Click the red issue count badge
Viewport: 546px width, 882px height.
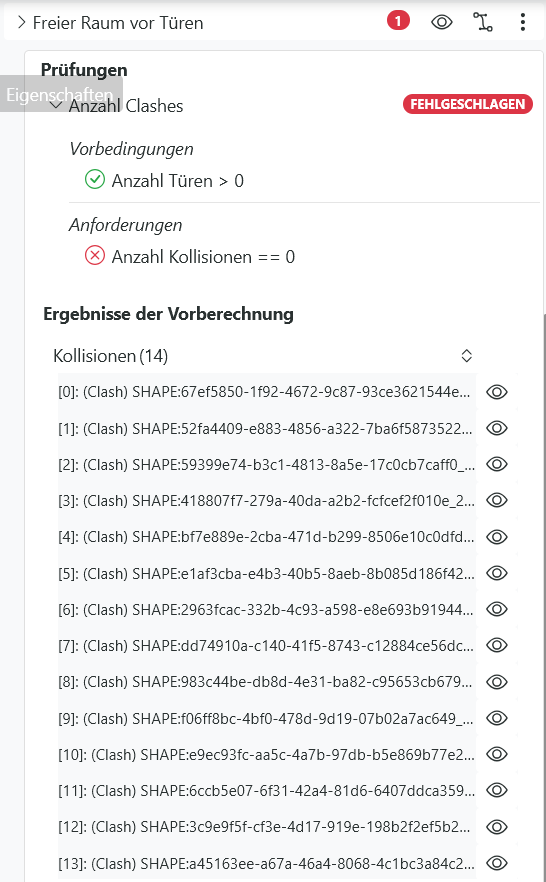pyautogui.click(x=398, y=21)
